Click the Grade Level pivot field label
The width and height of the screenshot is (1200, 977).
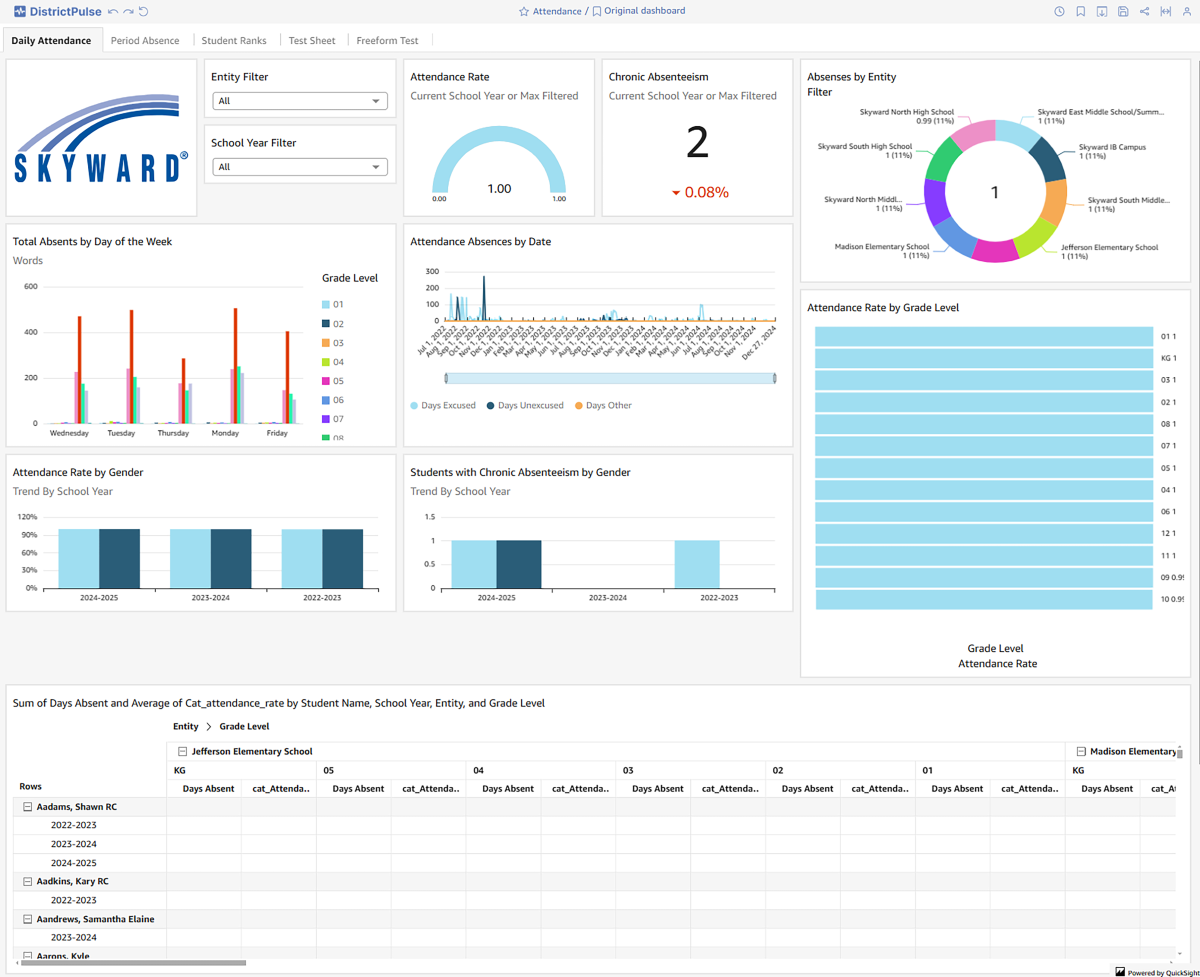click(244, 727)
